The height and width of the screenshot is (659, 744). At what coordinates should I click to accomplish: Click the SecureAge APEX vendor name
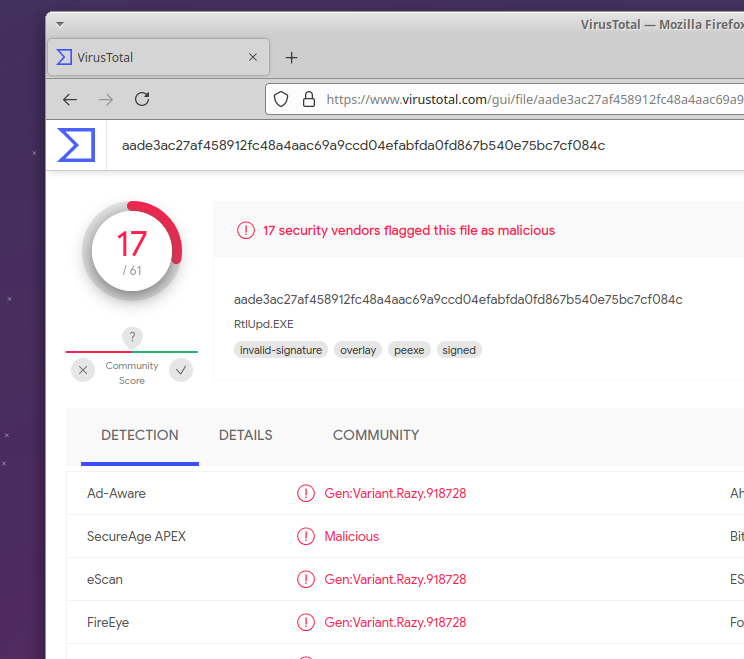[136, 537]
